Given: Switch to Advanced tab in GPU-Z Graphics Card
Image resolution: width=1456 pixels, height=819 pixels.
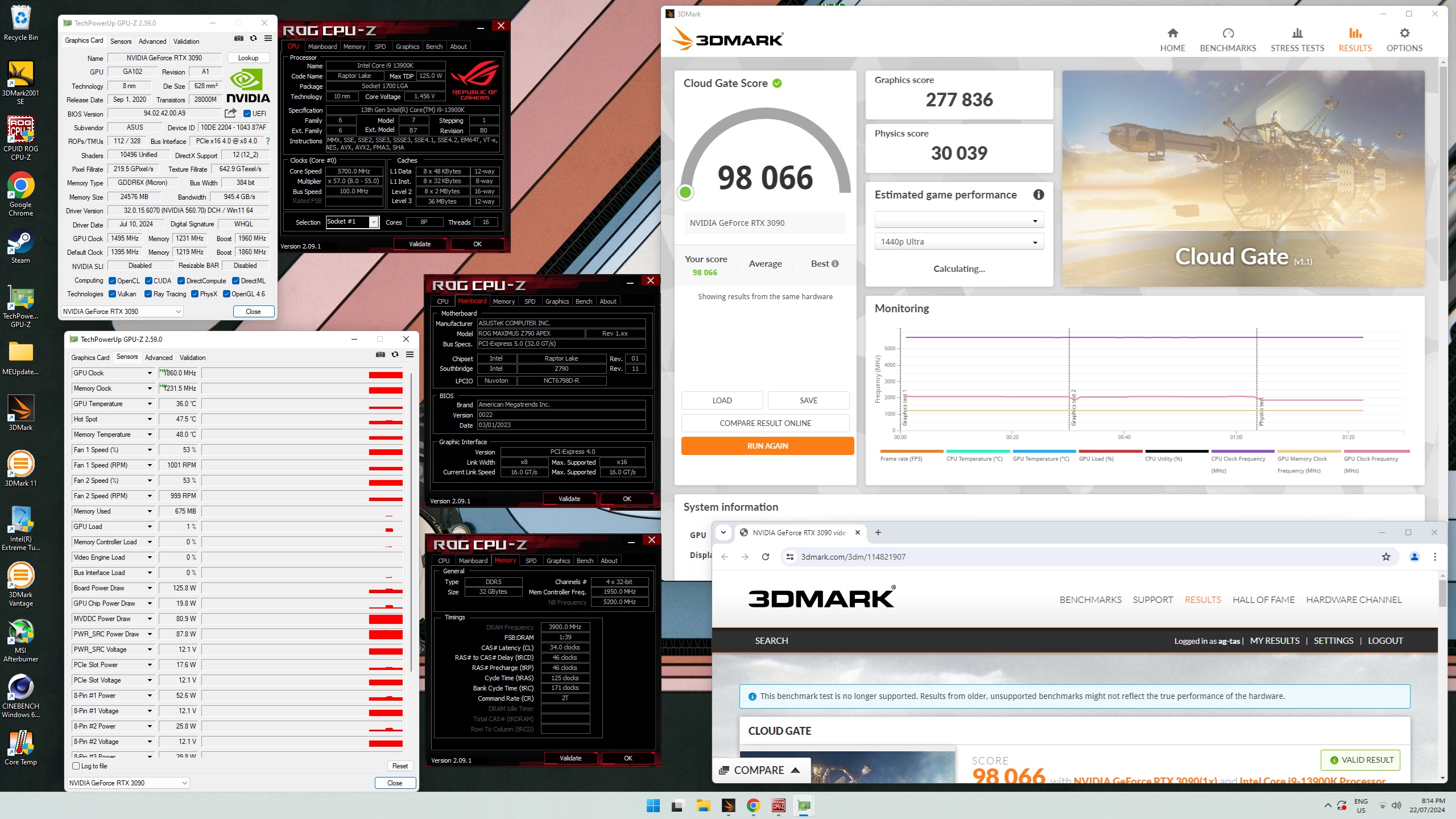Looking at the screenshot, I should (x=152, y=41).
